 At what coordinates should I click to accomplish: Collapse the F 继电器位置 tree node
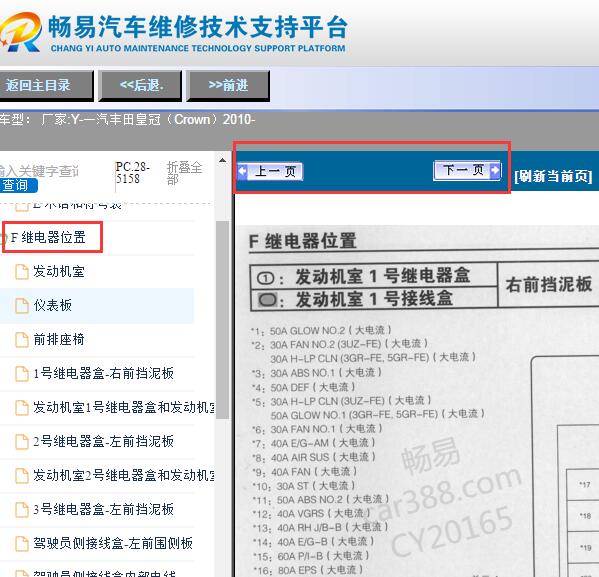coord(48,237)
